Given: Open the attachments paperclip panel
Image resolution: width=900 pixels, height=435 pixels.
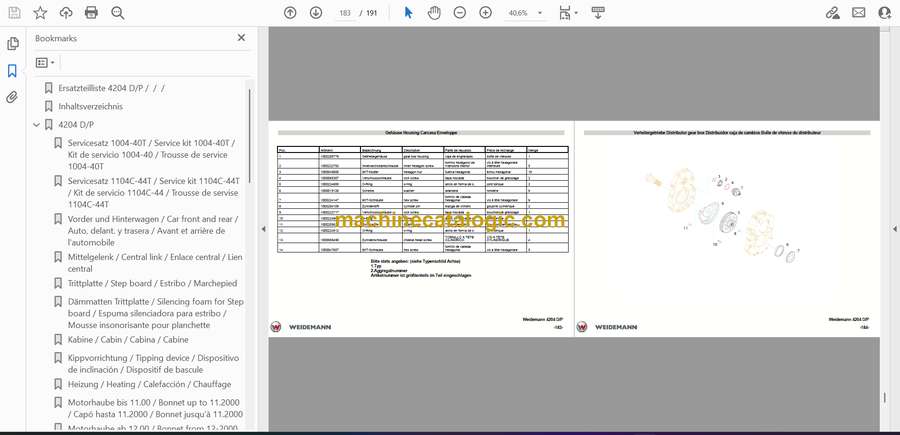Looking at the screenshot, I should [x=12, y=97].
